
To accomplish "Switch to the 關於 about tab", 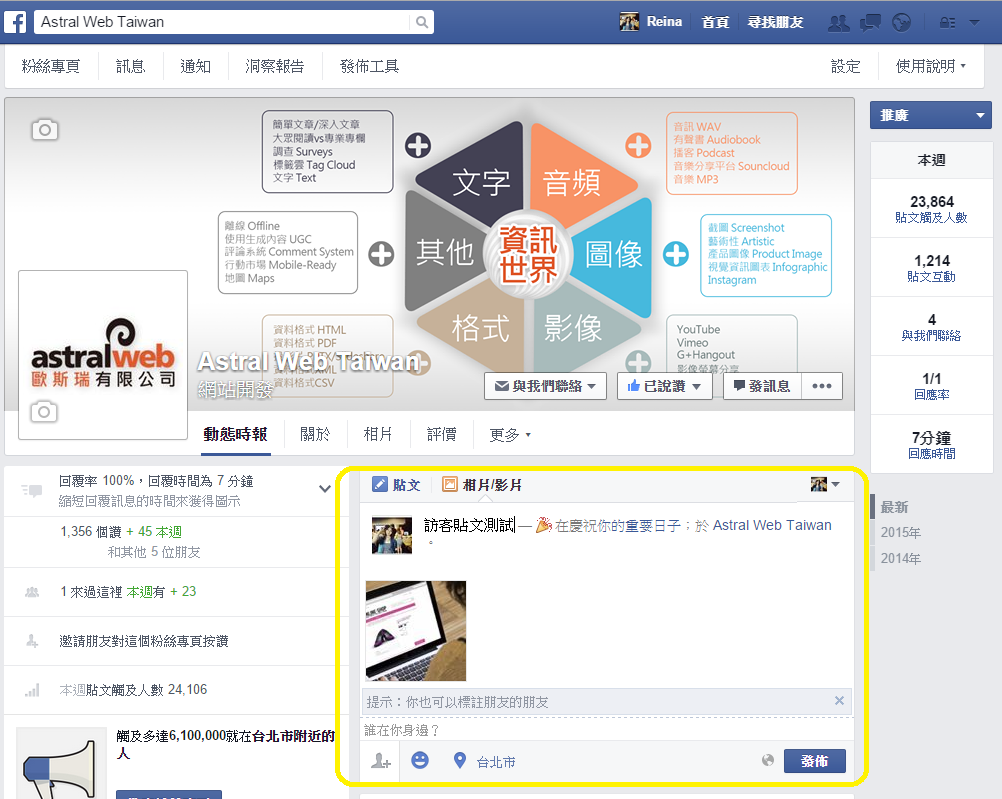I will click(x=315, y=435).
